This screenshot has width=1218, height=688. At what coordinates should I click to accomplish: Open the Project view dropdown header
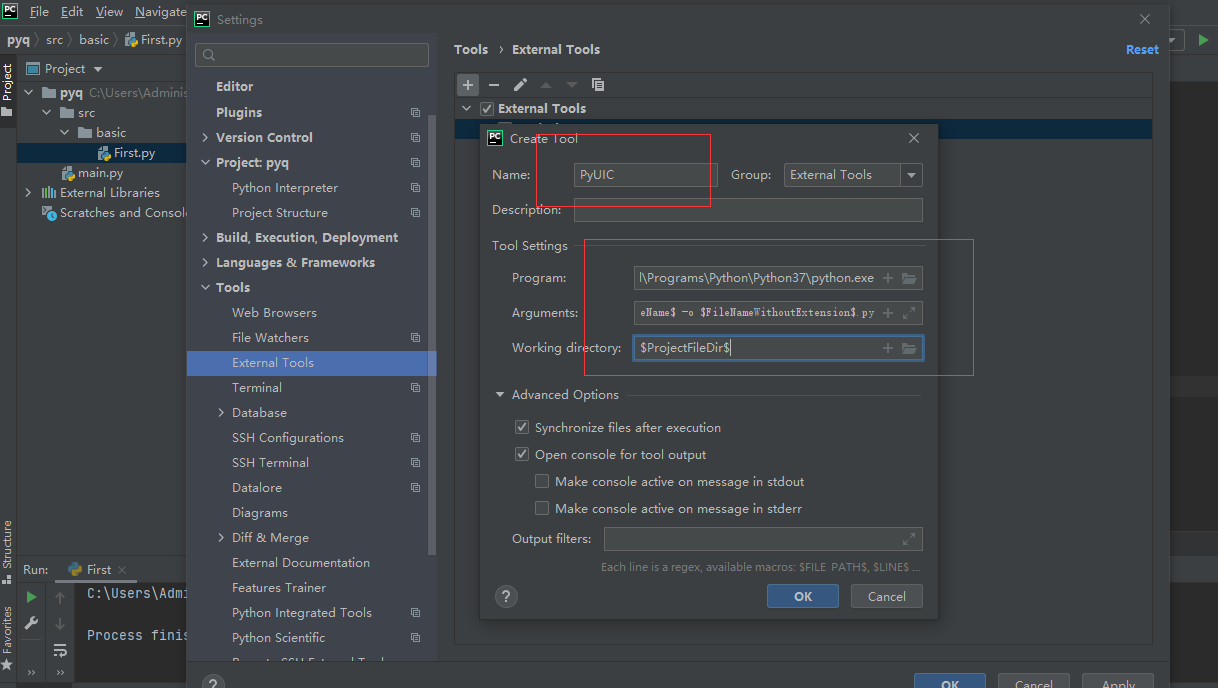point(64,69)
